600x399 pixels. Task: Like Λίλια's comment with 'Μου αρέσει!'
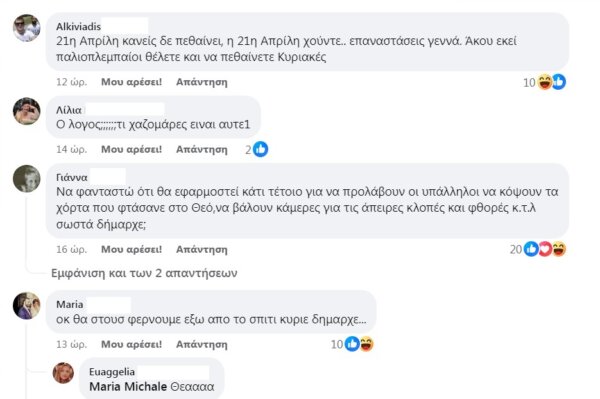(132, 149)
